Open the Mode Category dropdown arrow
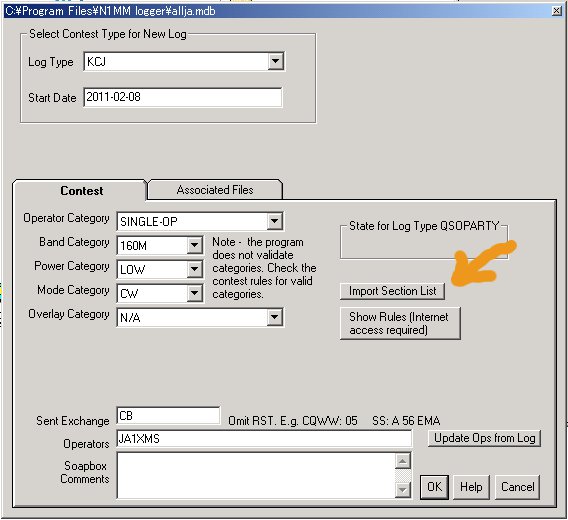 click(x=195, y=293)
